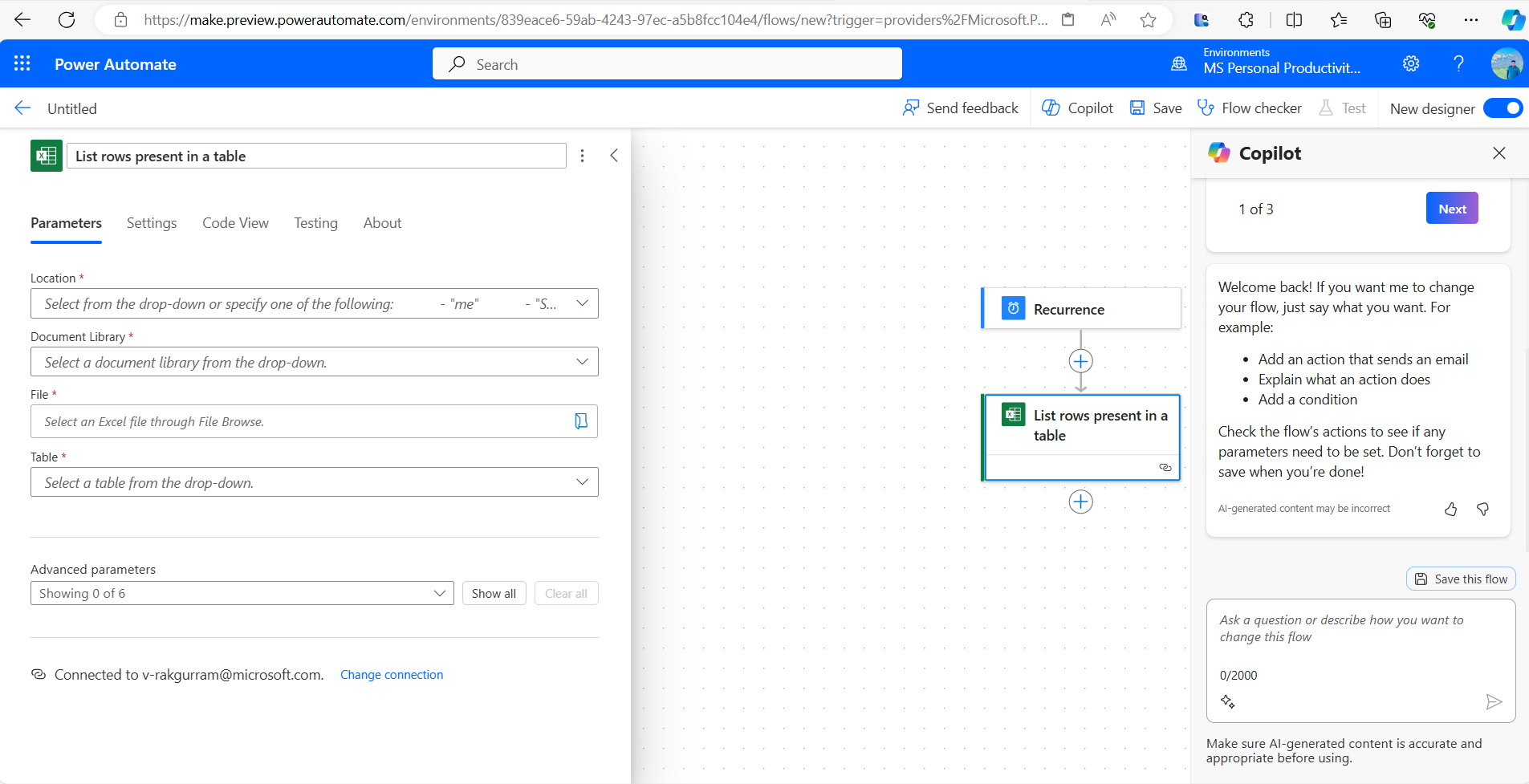This screenshot has height=784, width=1529.
Task: Reload the page with refresh icon
Action: tap(67, 20)
